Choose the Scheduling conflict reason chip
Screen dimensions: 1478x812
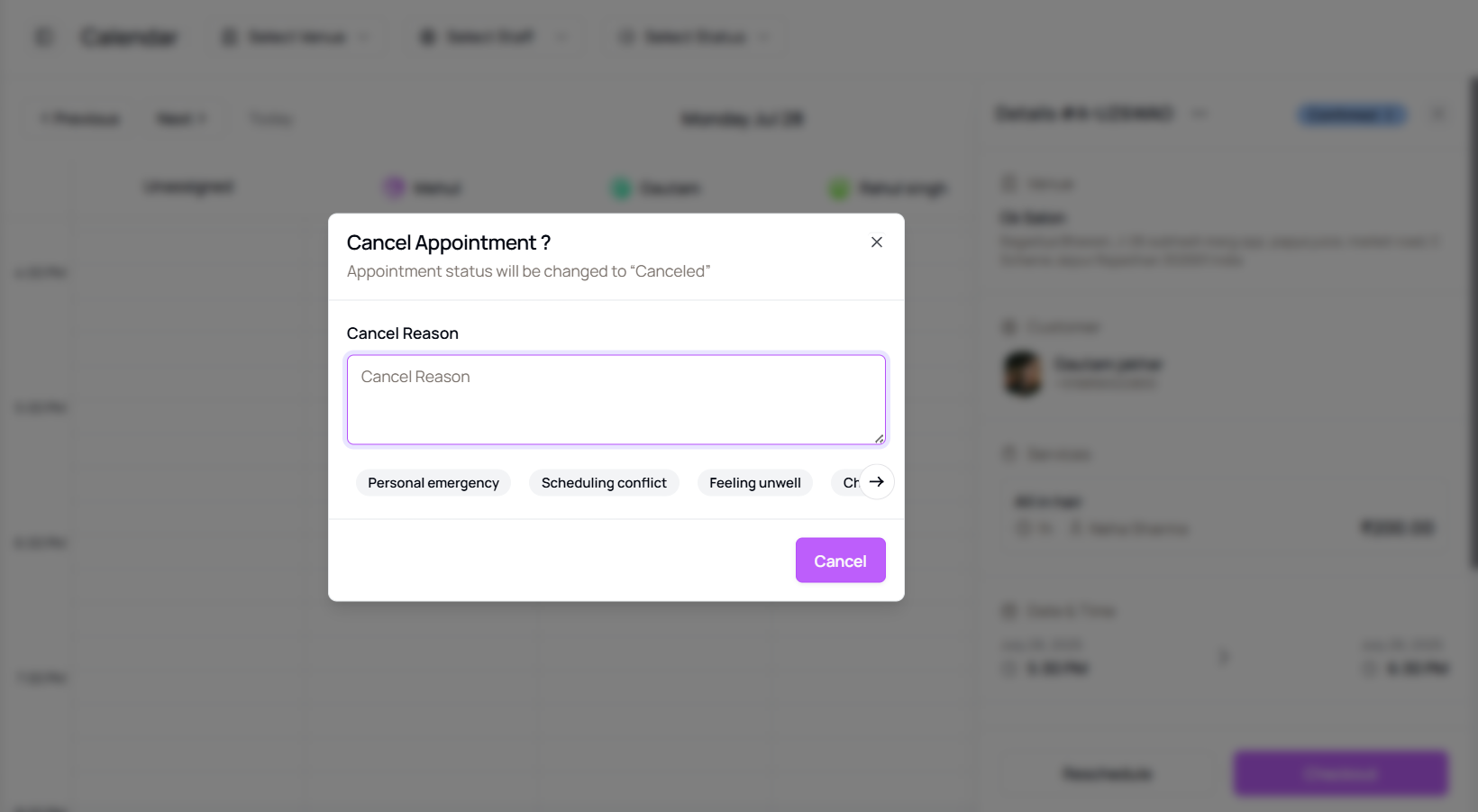604,483
